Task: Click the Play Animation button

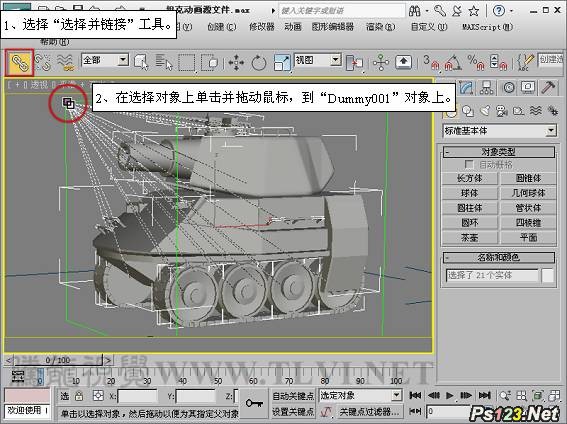Action: 449,395
